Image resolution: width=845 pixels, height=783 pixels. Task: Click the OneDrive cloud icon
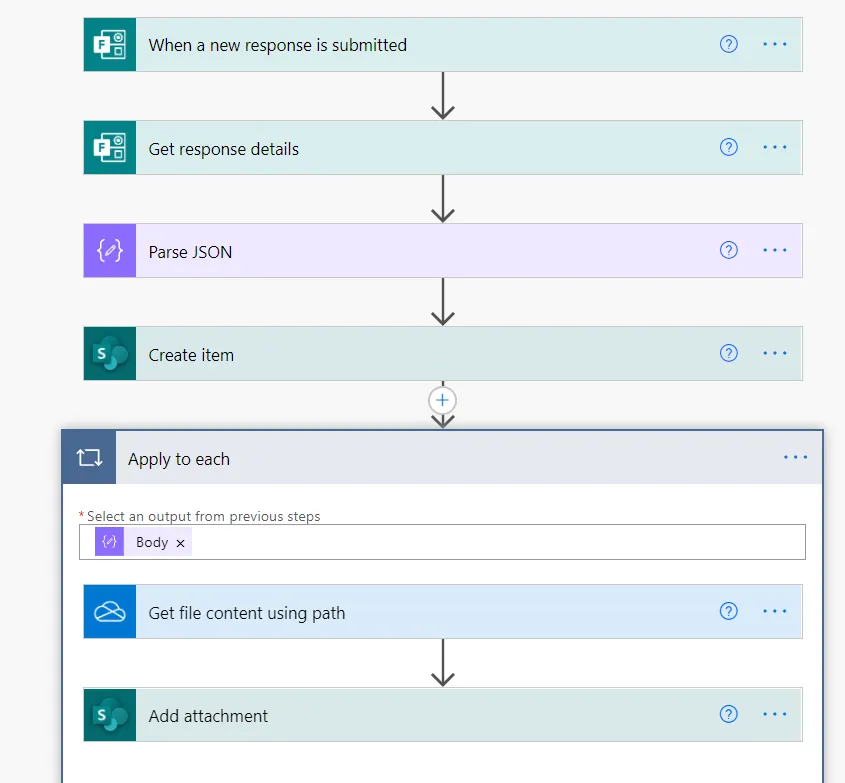pos(110,611)
